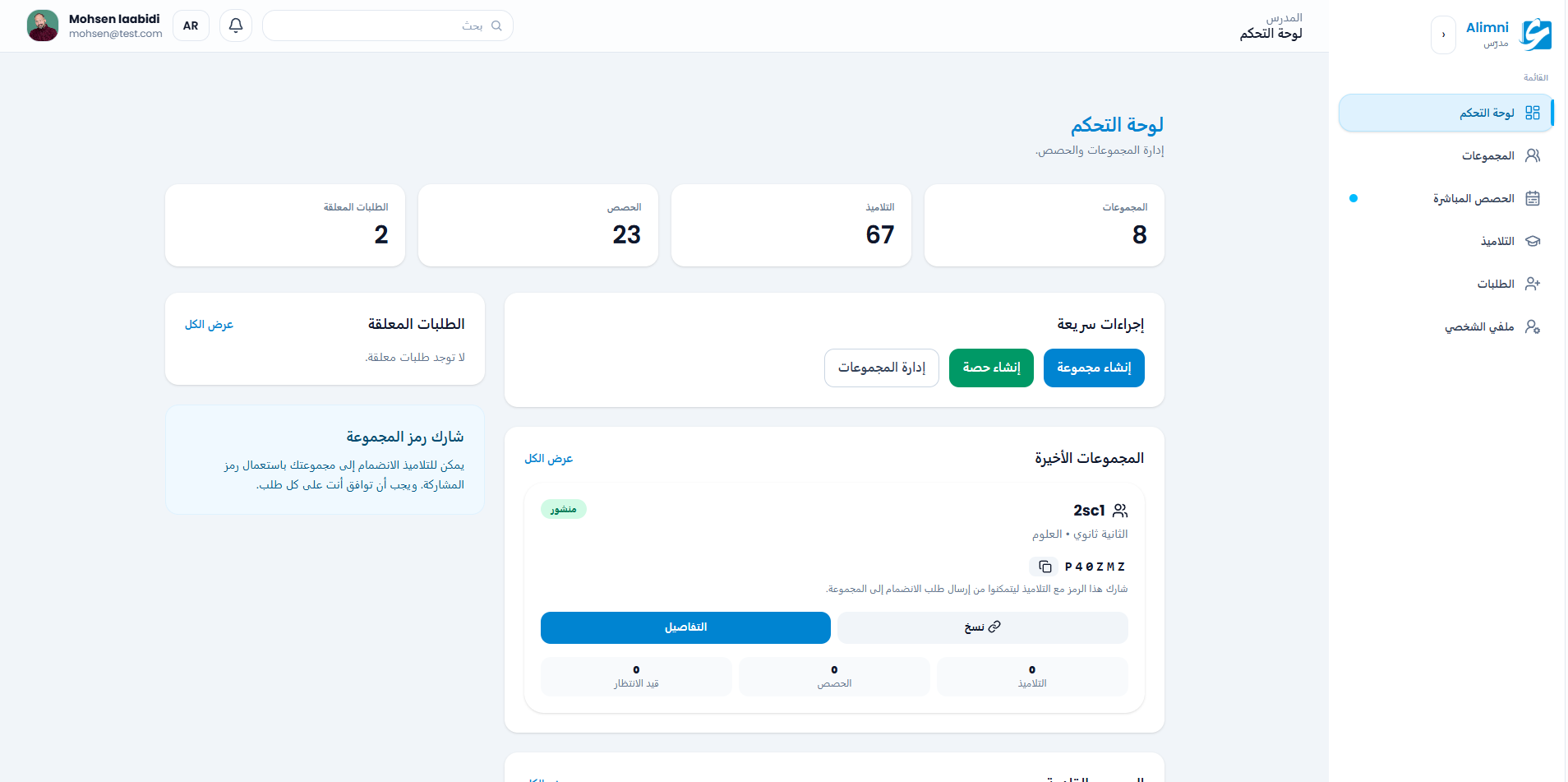Click the members icon beside 2sc1
The height and width of the screenshot is (782, 1568).
(x=1121, y=510)
